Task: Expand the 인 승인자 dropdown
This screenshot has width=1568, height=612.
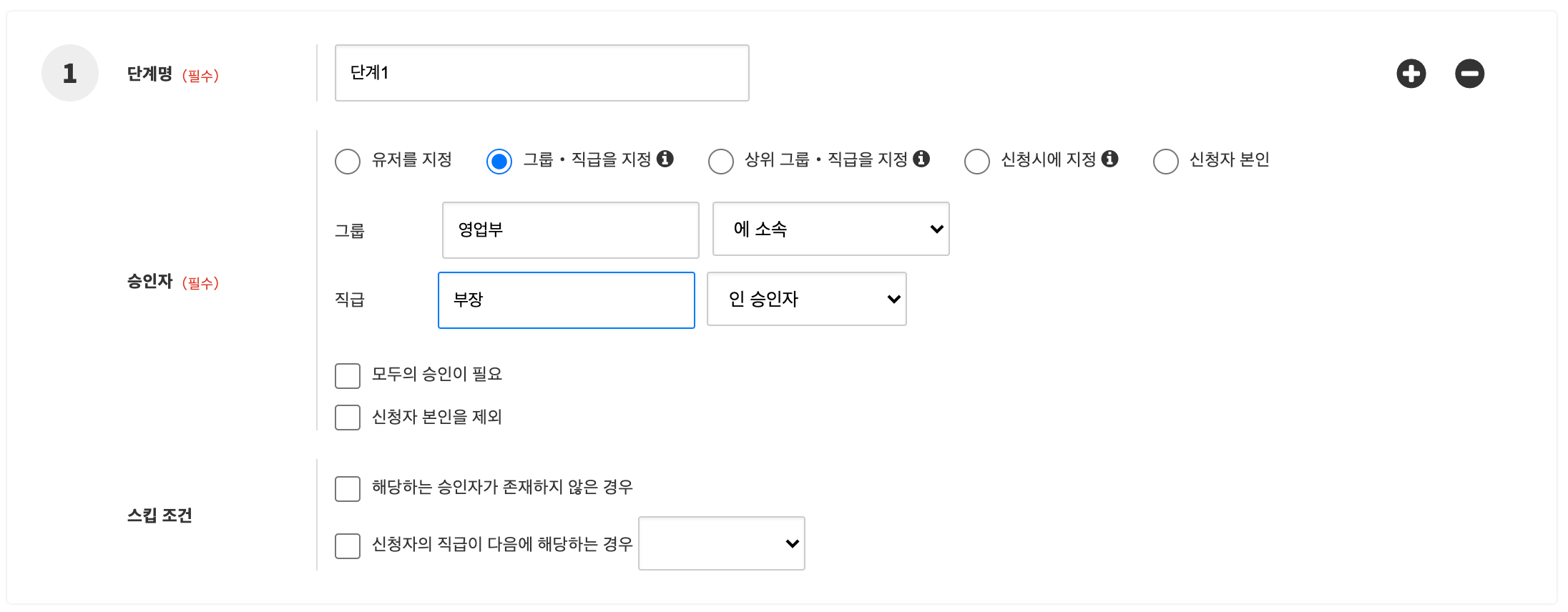Action: pos(806,299)
